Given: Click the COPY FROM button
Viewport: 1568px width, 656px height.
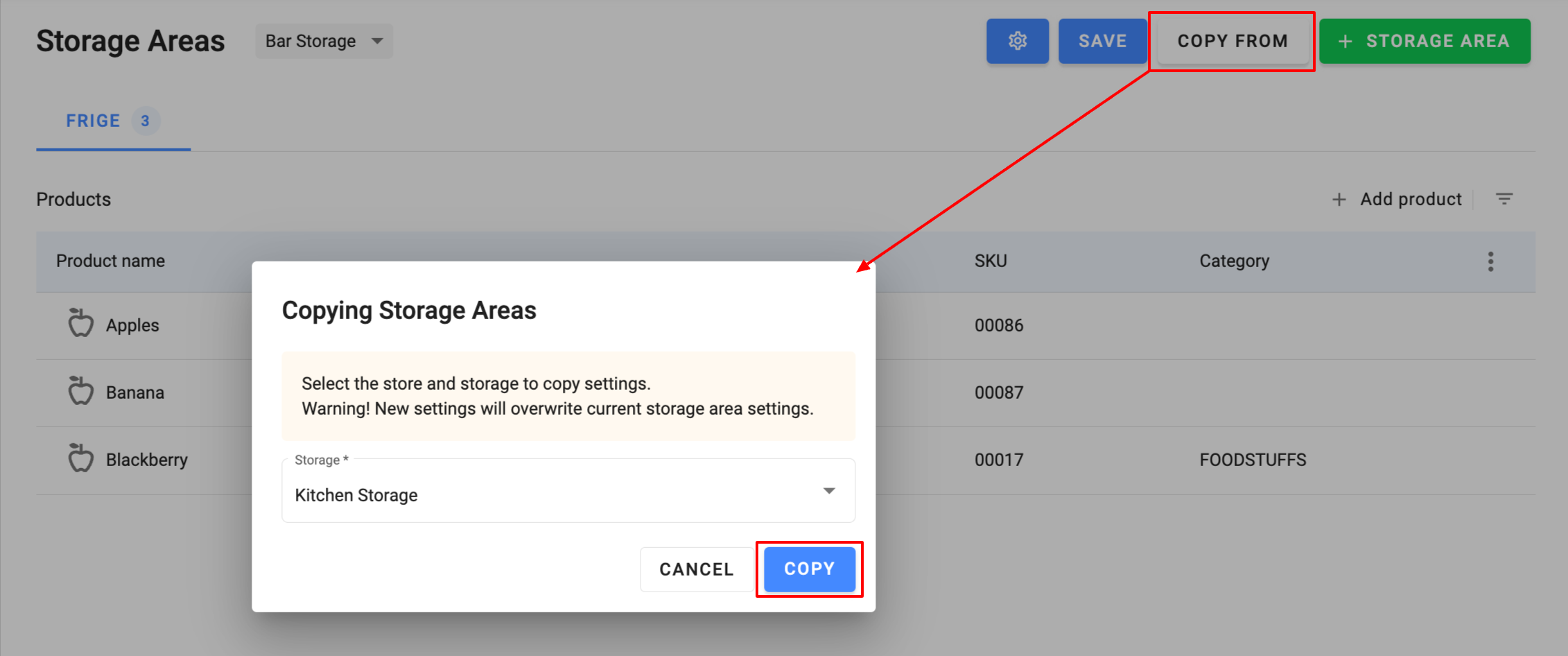Looking at the screenshot, I should coord(1232,42).
